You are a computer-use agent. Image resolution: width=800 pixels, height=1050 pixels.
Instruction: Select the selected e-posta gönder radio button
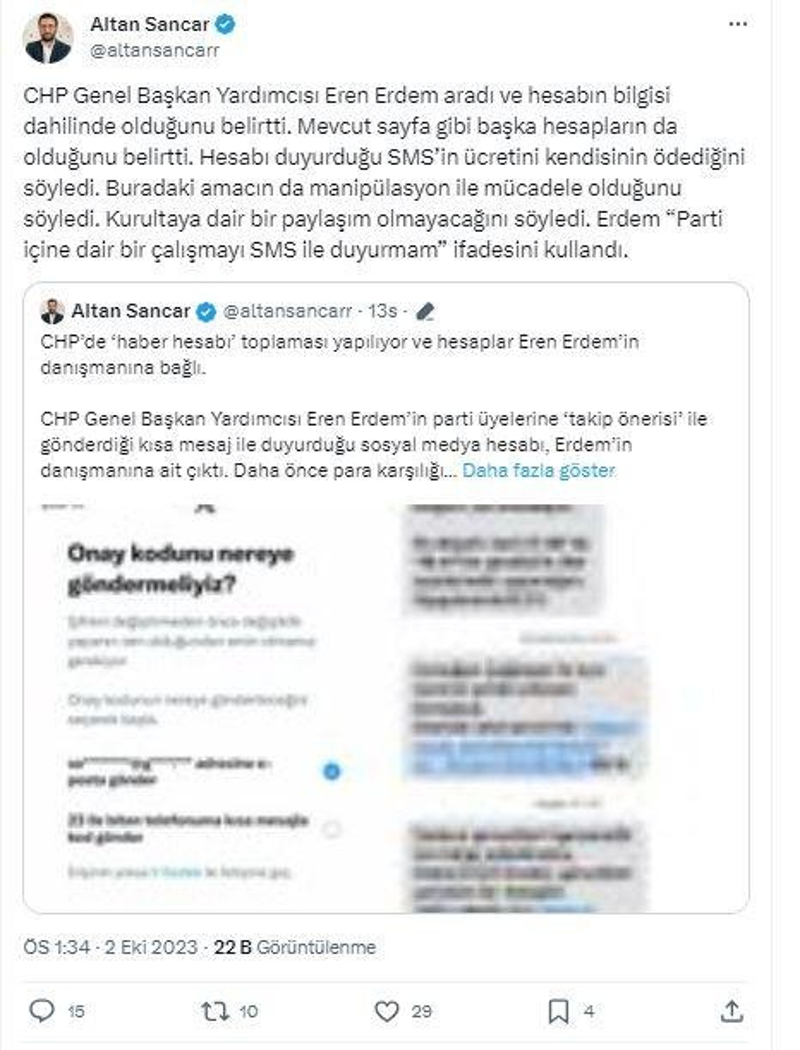tap(331, 771)
